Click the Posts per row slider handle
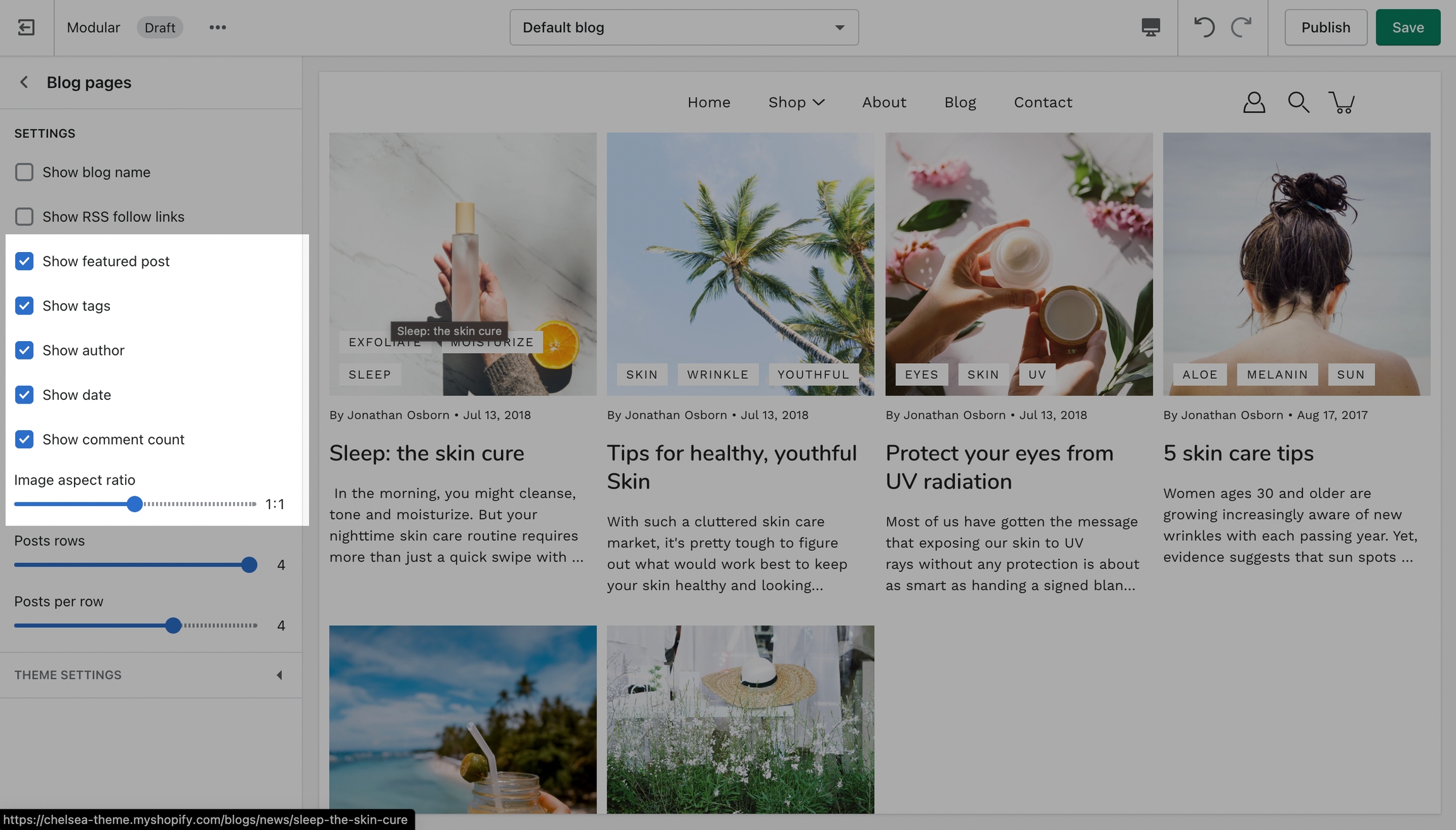Viewport: 1456px width, 830px height. tap(173, 625)
